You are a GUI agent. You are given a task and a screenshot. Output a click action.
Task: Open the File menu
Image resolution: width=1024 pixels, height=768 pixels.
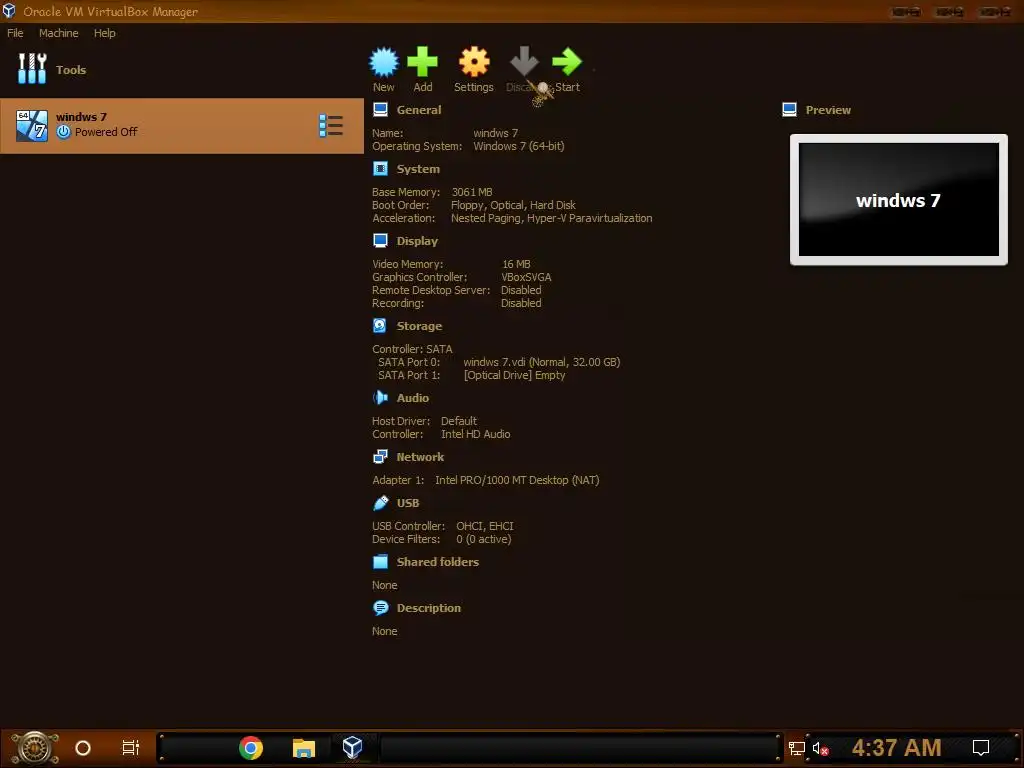tap(15, 33)
